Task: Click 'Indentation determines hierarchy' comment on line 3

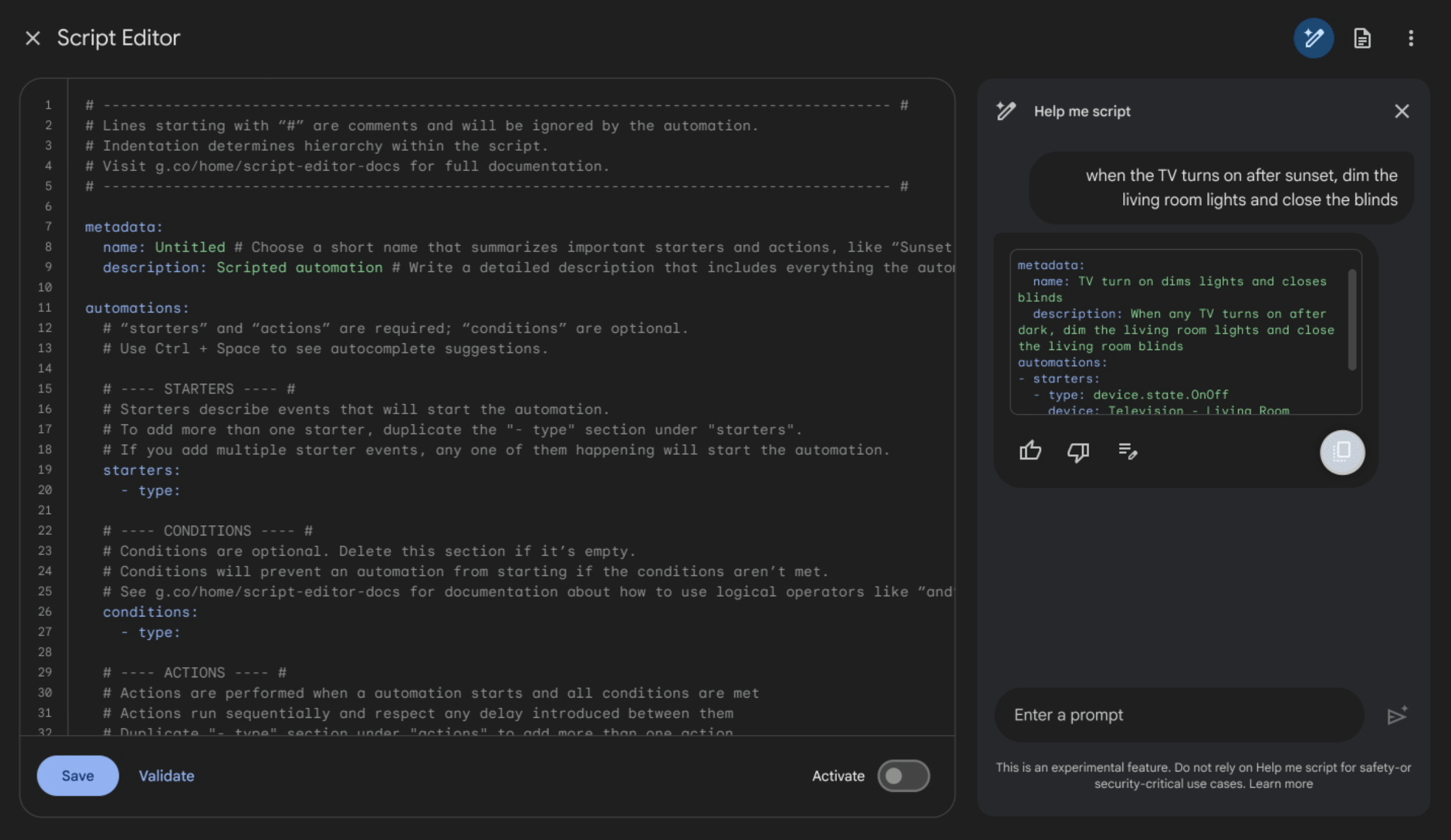Action: tap(317, 146)
